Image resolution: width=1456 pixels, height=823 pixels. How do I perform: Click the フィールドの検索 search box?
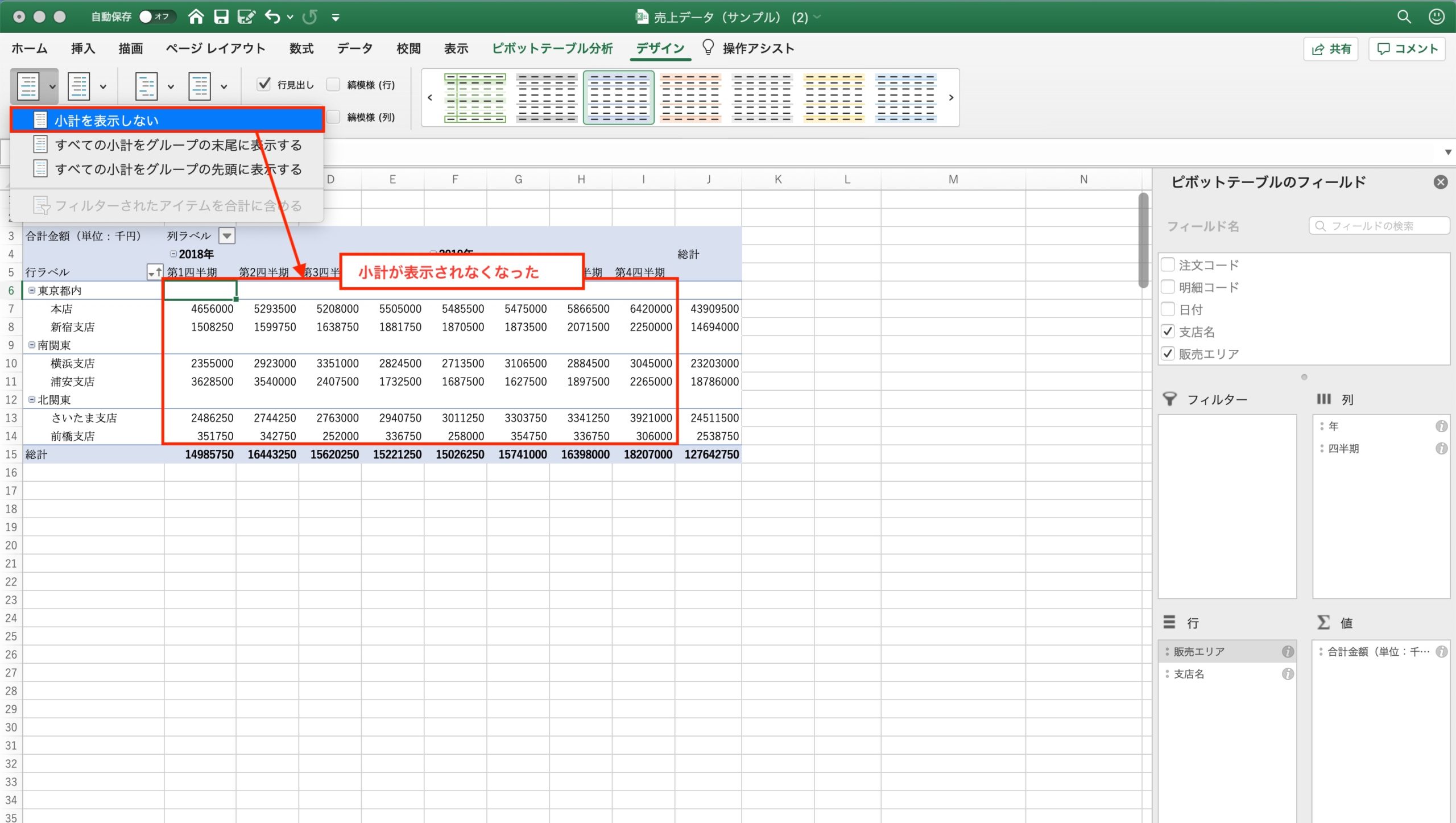coord(1379,226)
